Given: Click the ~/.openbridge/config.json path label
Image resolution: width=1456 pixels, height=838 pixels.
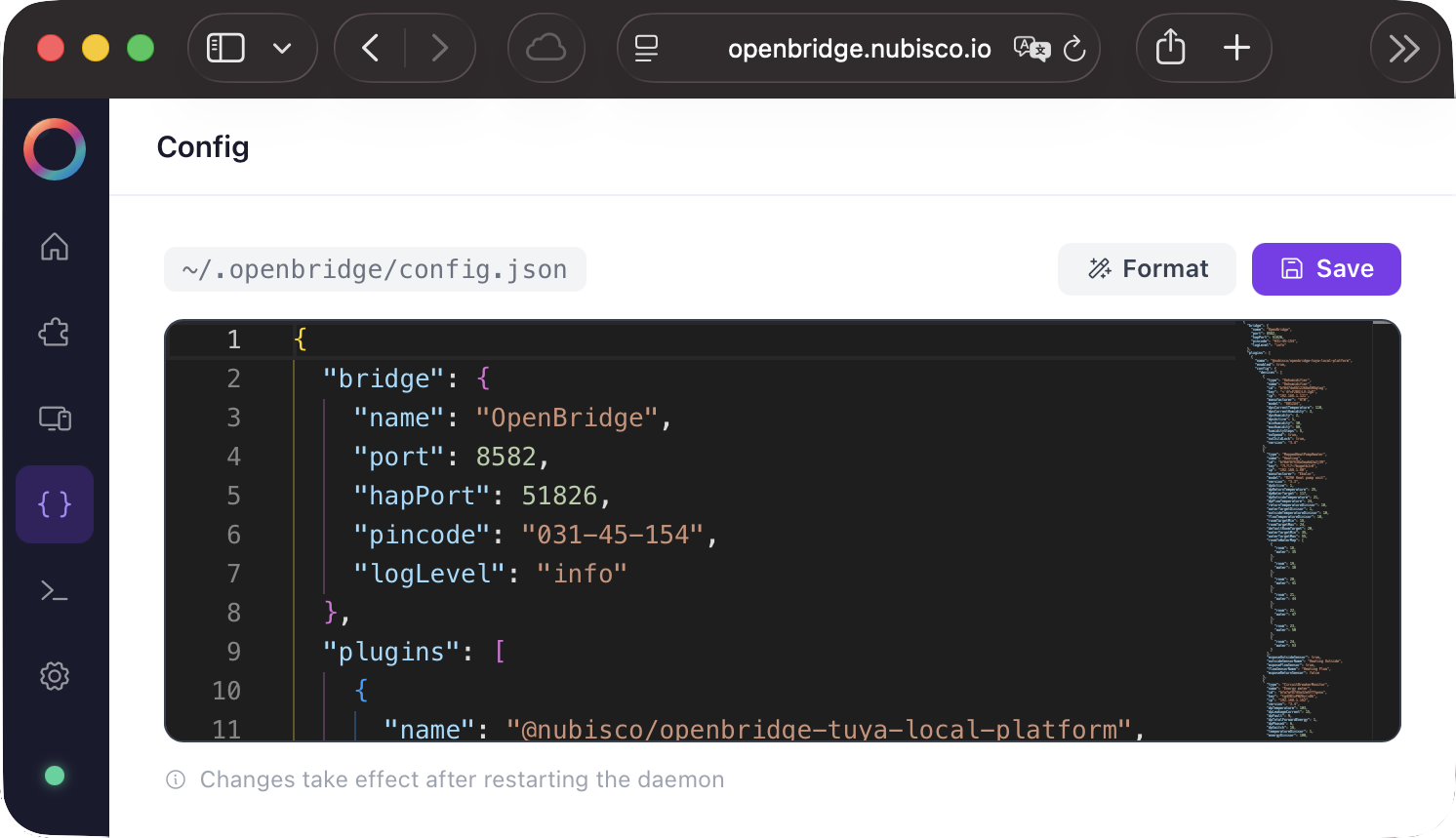Looking at the screenshot, I should pos(375,269).
